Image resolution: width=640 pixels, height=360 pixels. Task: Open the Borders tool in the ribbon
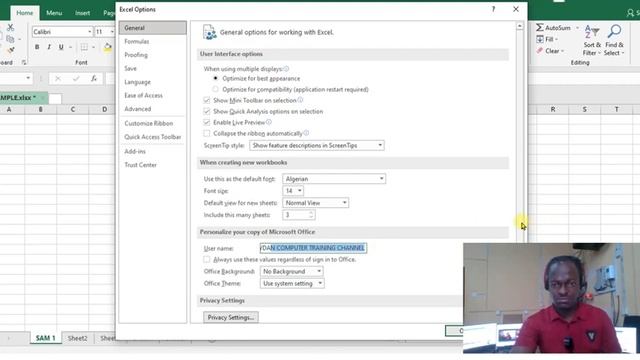click(84, 47)
